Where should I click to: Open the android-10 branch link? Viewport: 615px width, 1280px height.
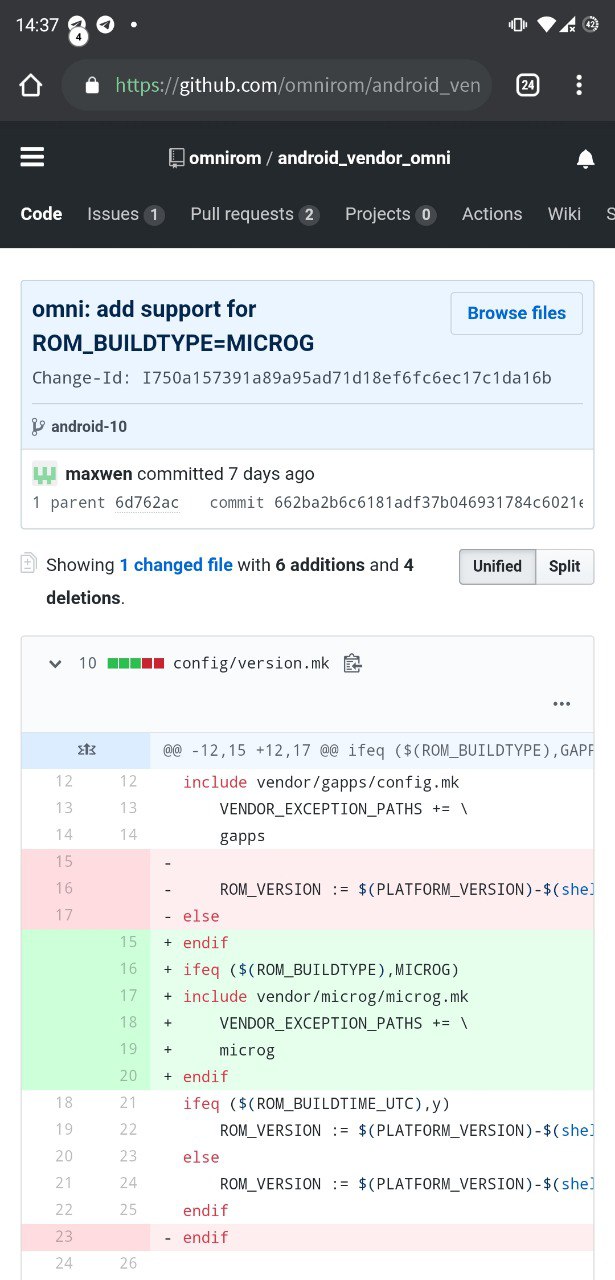pyautogui.click(x=89, y=426)
